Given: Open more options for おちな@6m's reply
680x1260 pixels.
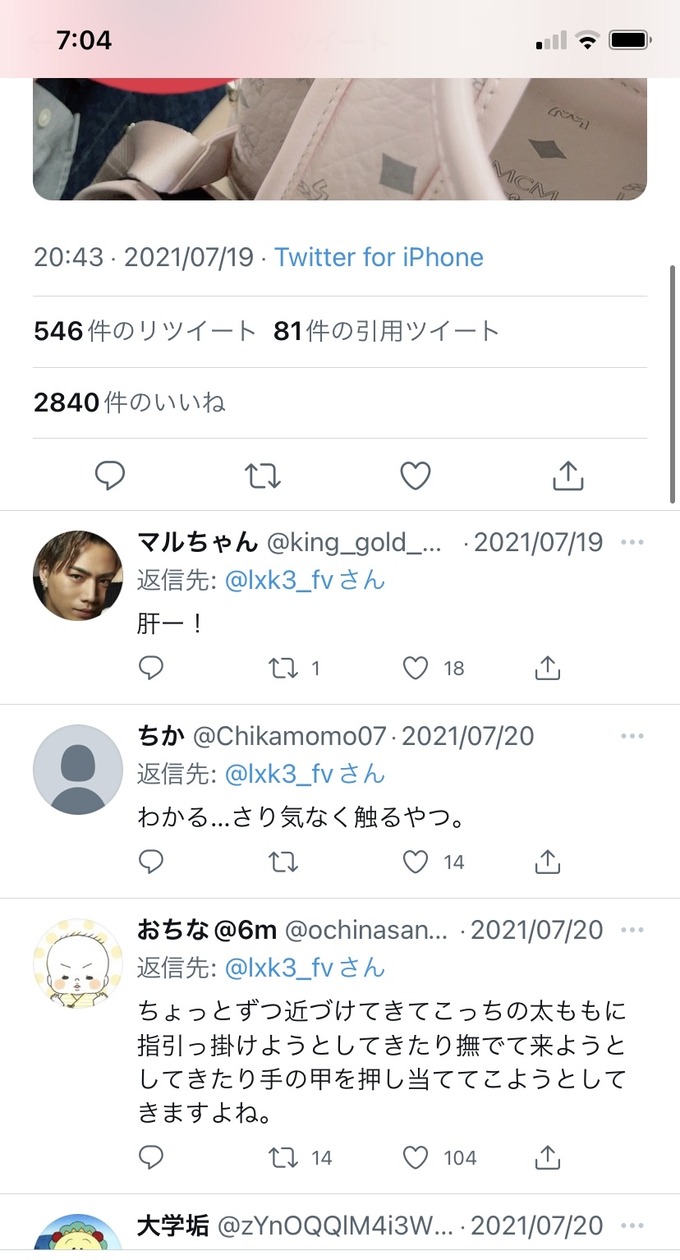Looking at the screenshot, I should [x=632, y=929].
